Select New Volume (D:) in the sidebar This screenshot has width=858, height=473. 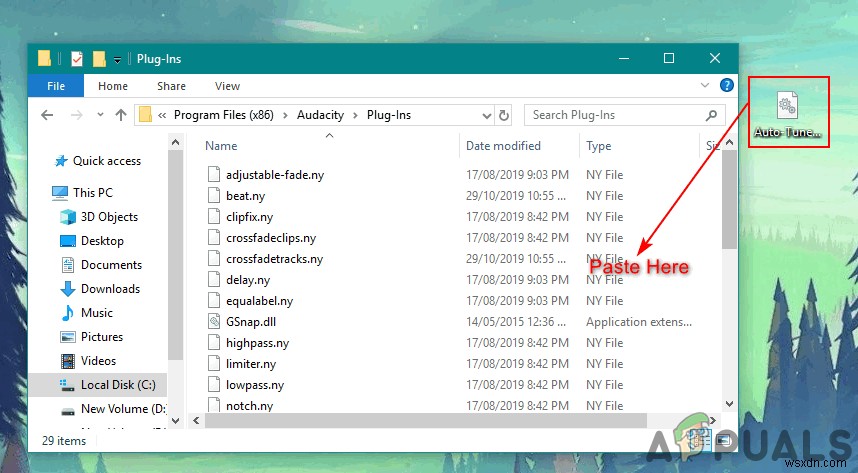(x=112, y=409)
